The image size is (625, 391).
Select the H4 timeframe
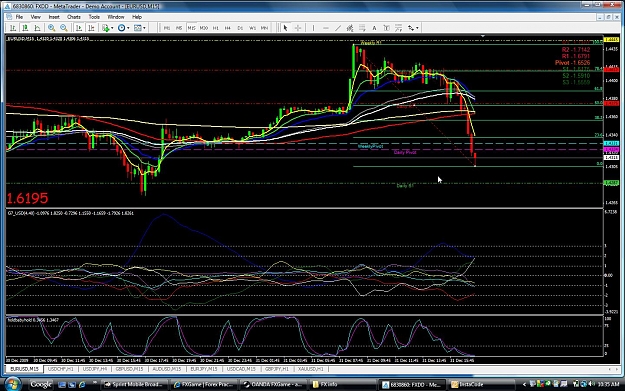[228, 28]
